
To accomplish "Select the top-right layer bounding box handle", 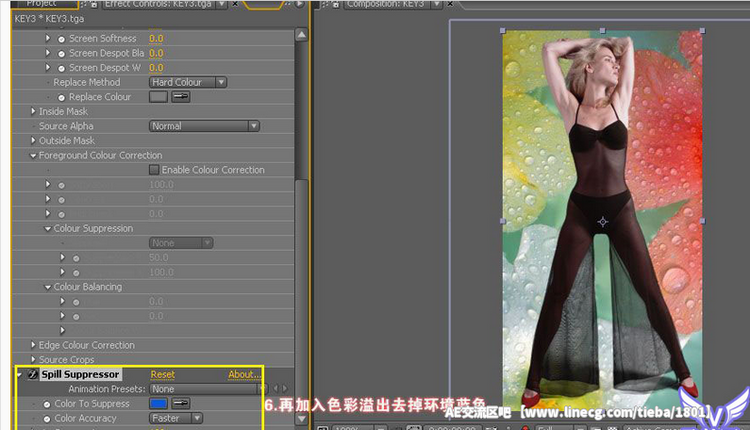I will tap(702, 31).
